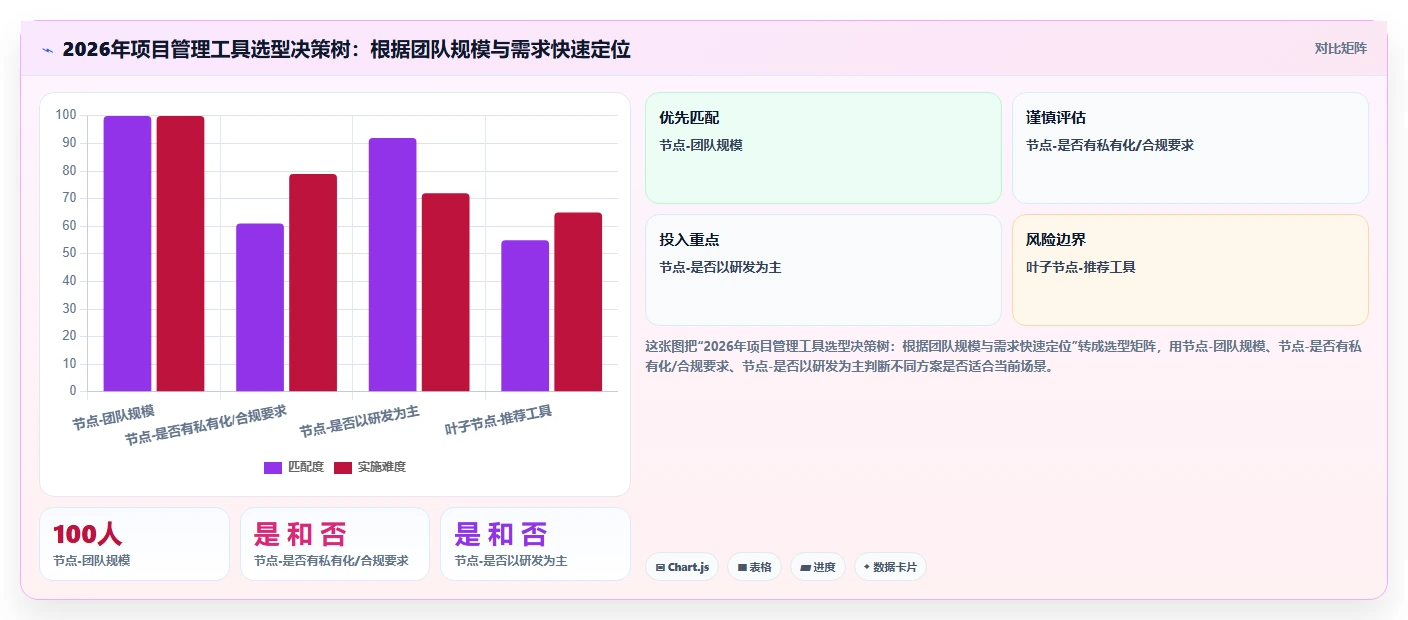Click the y-axis value 50
This screenshot has height=620, width=1408.
pyautogui.click(x=69, y=253)
